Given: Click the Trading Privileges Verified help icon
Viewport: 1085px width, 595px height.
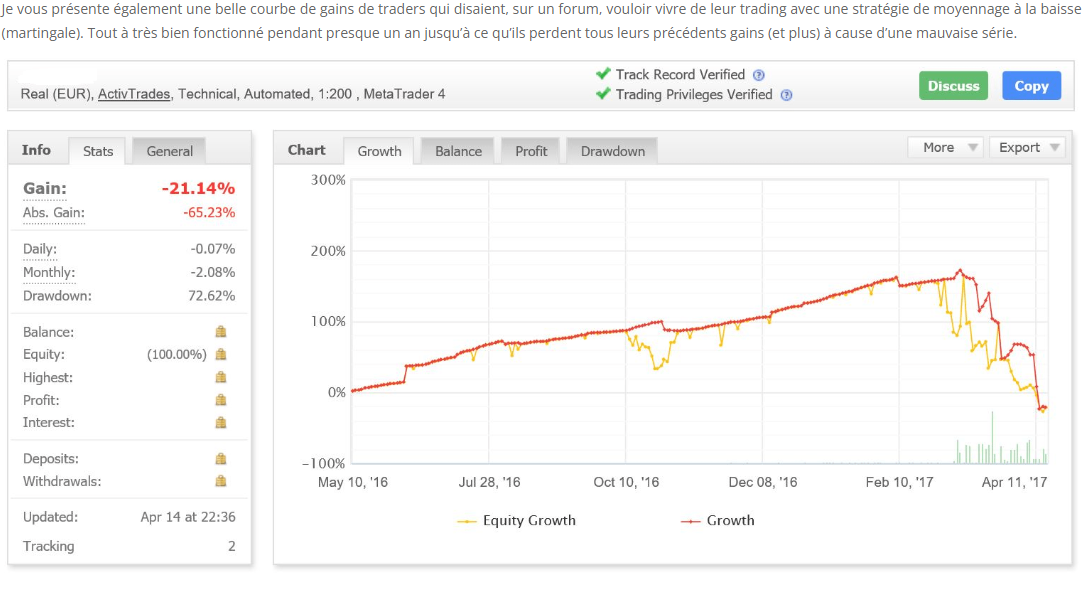Looking at the screenshot, I should (x=786, y=95).
